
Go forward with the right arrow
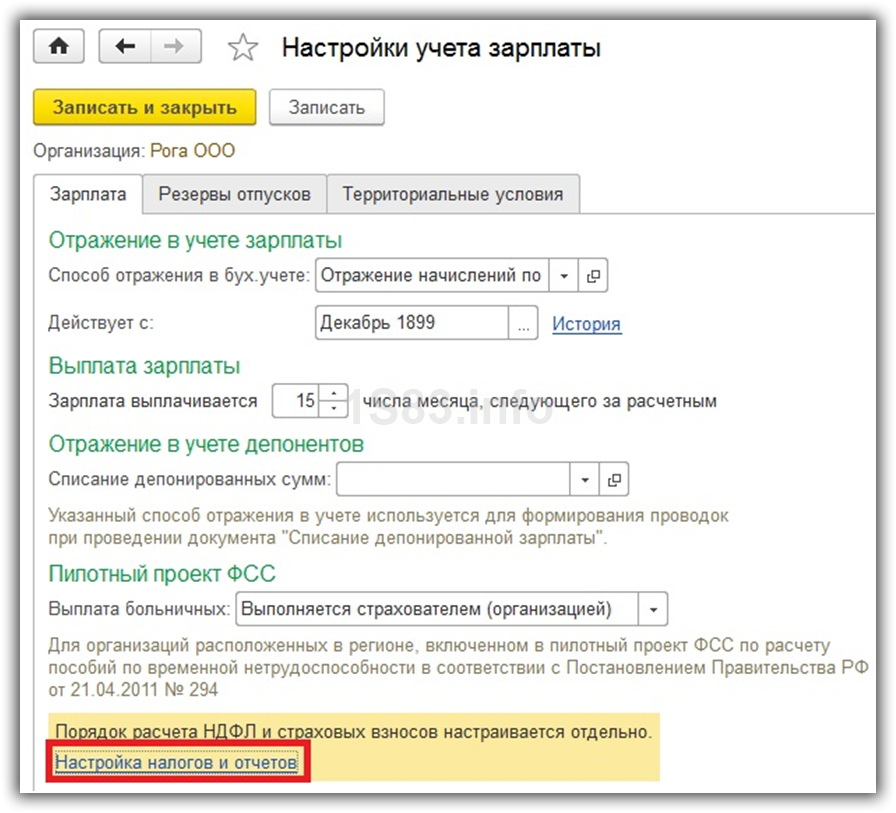175,47
